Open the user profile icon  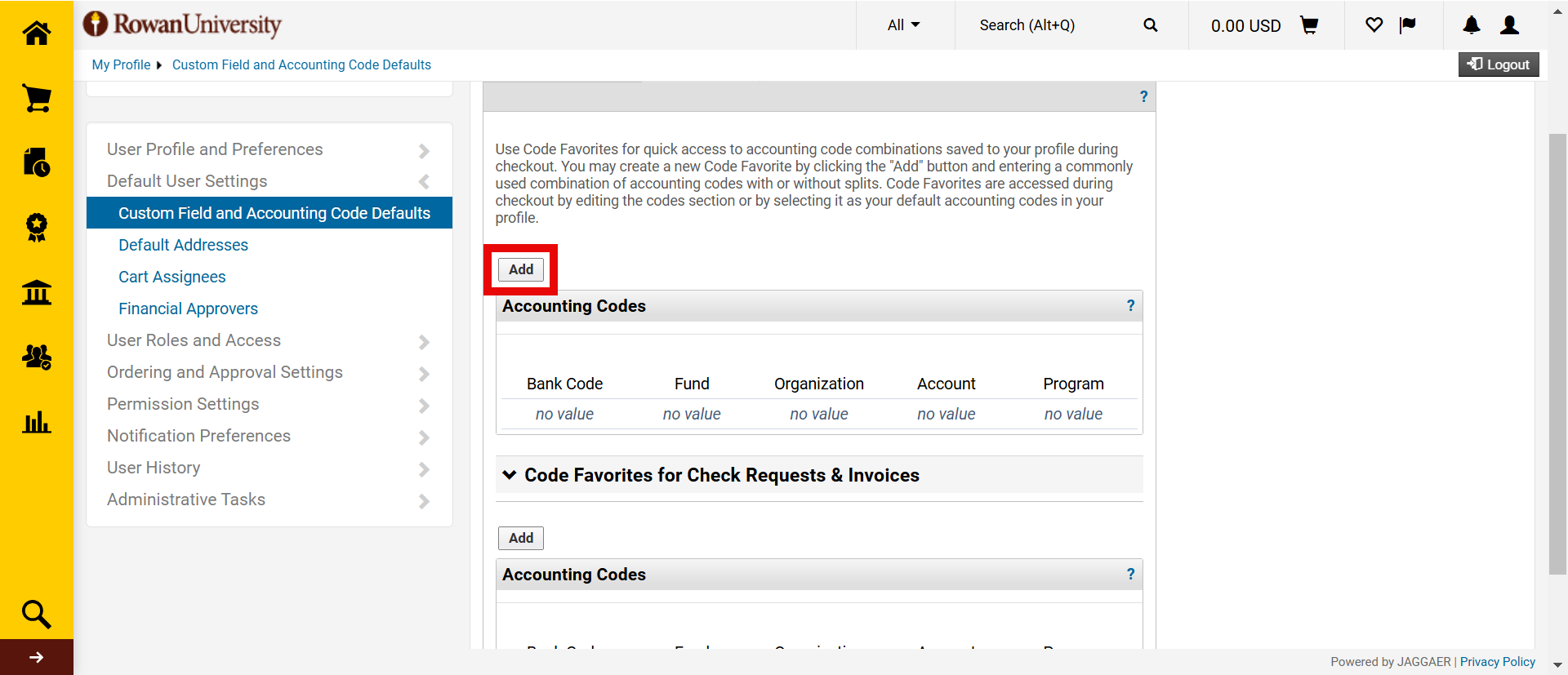(x=1509, y=25)
